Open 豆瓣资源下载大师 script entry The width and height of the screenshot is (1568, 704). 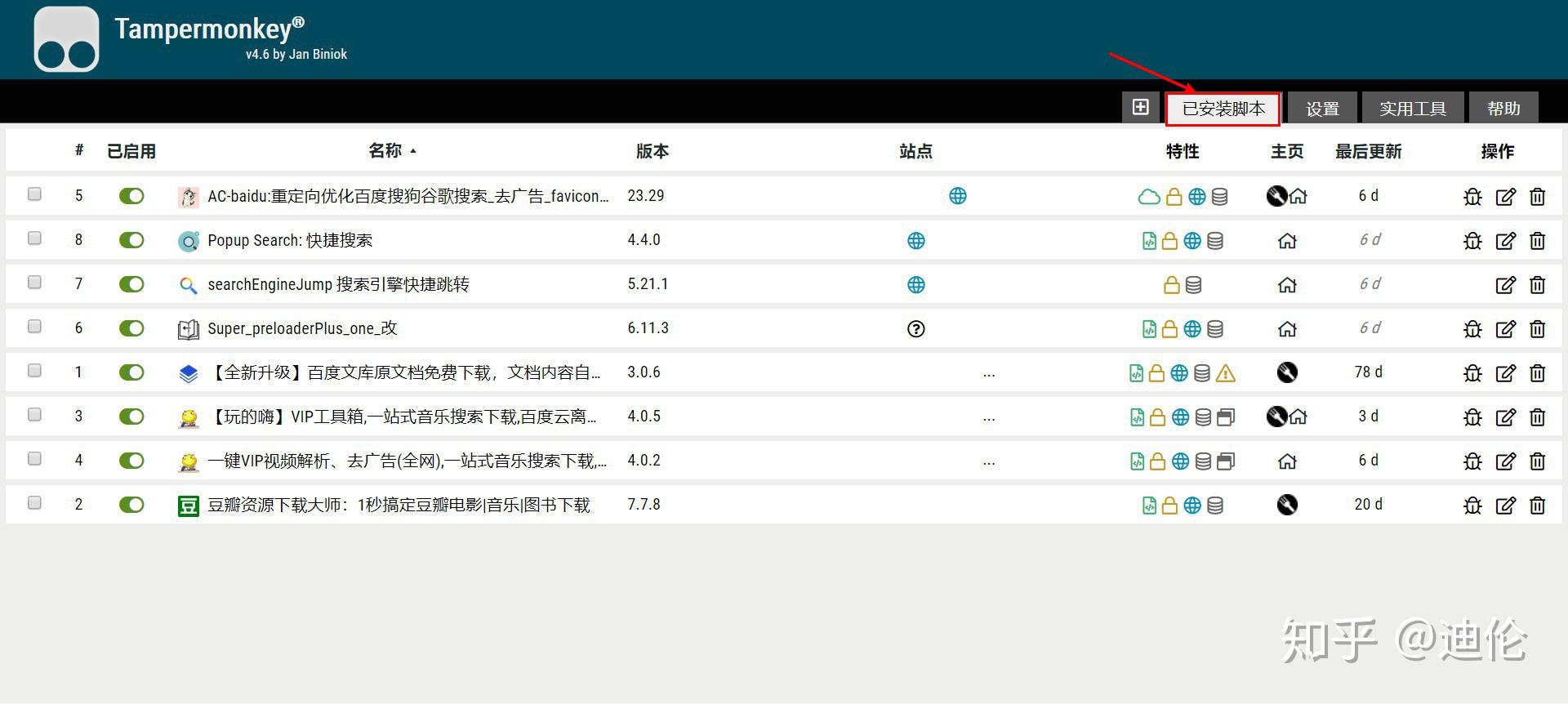399,505
